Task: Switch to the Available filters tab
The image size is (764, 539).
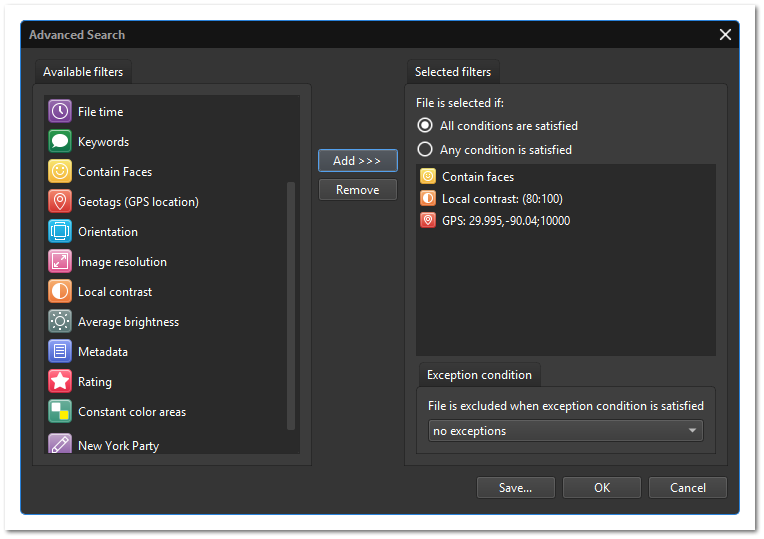Action: tap(83, 72)
